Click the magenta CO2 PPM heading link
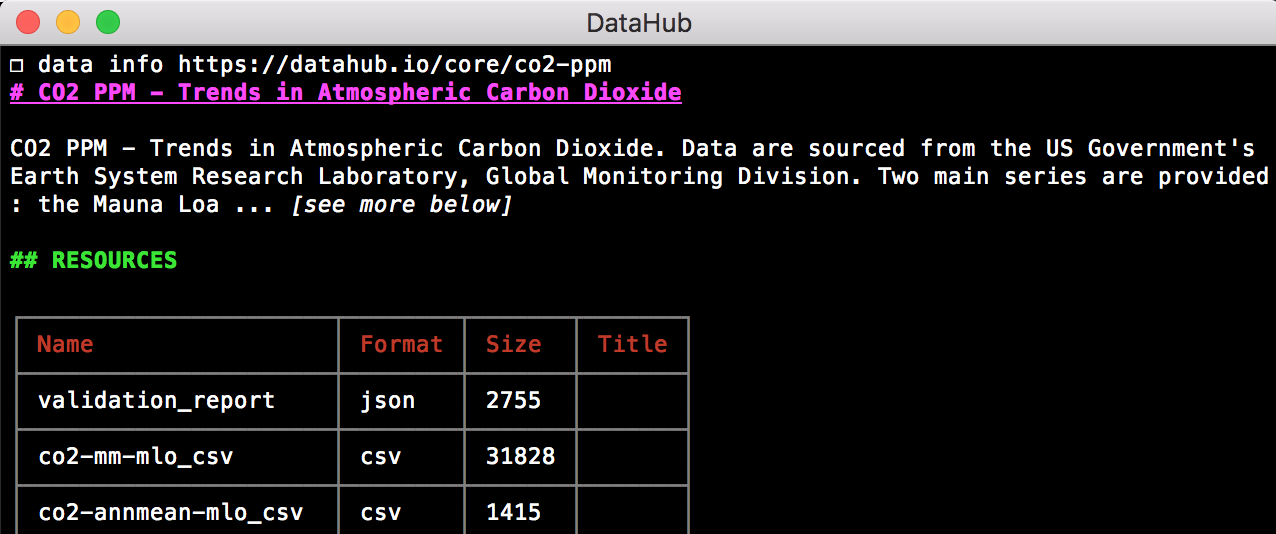This screenshot has height=534, width=1276. point(346,93)
